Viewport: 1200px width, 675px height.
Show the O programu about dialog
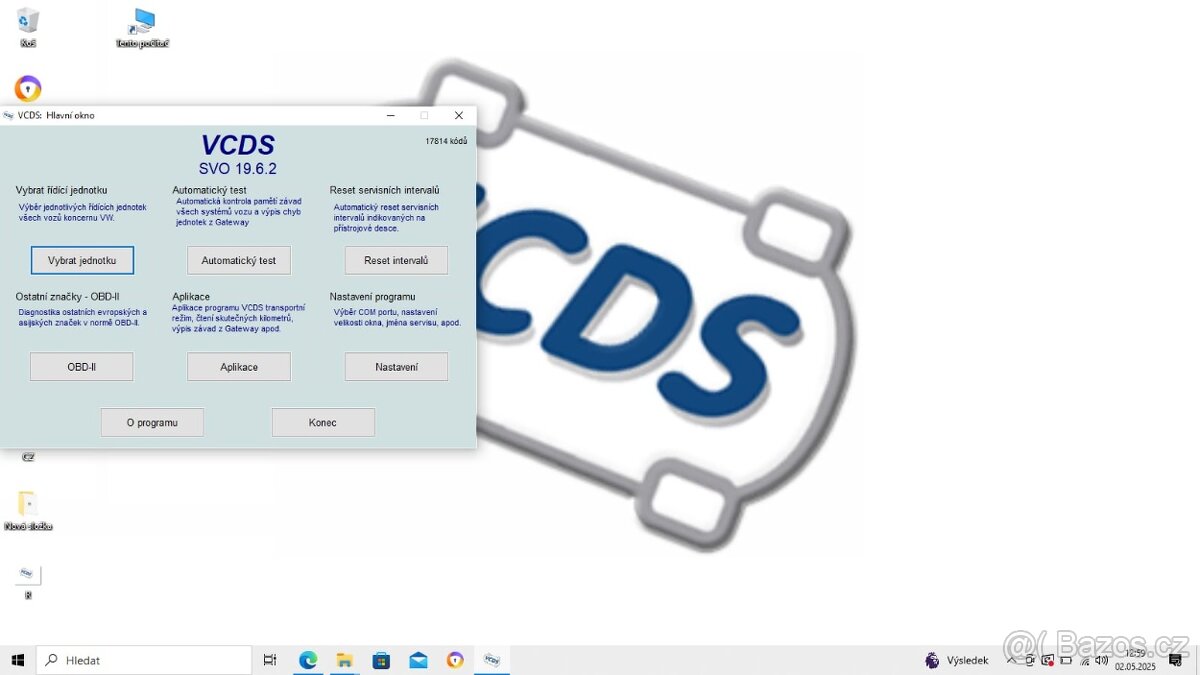click(x=152, y=422)
